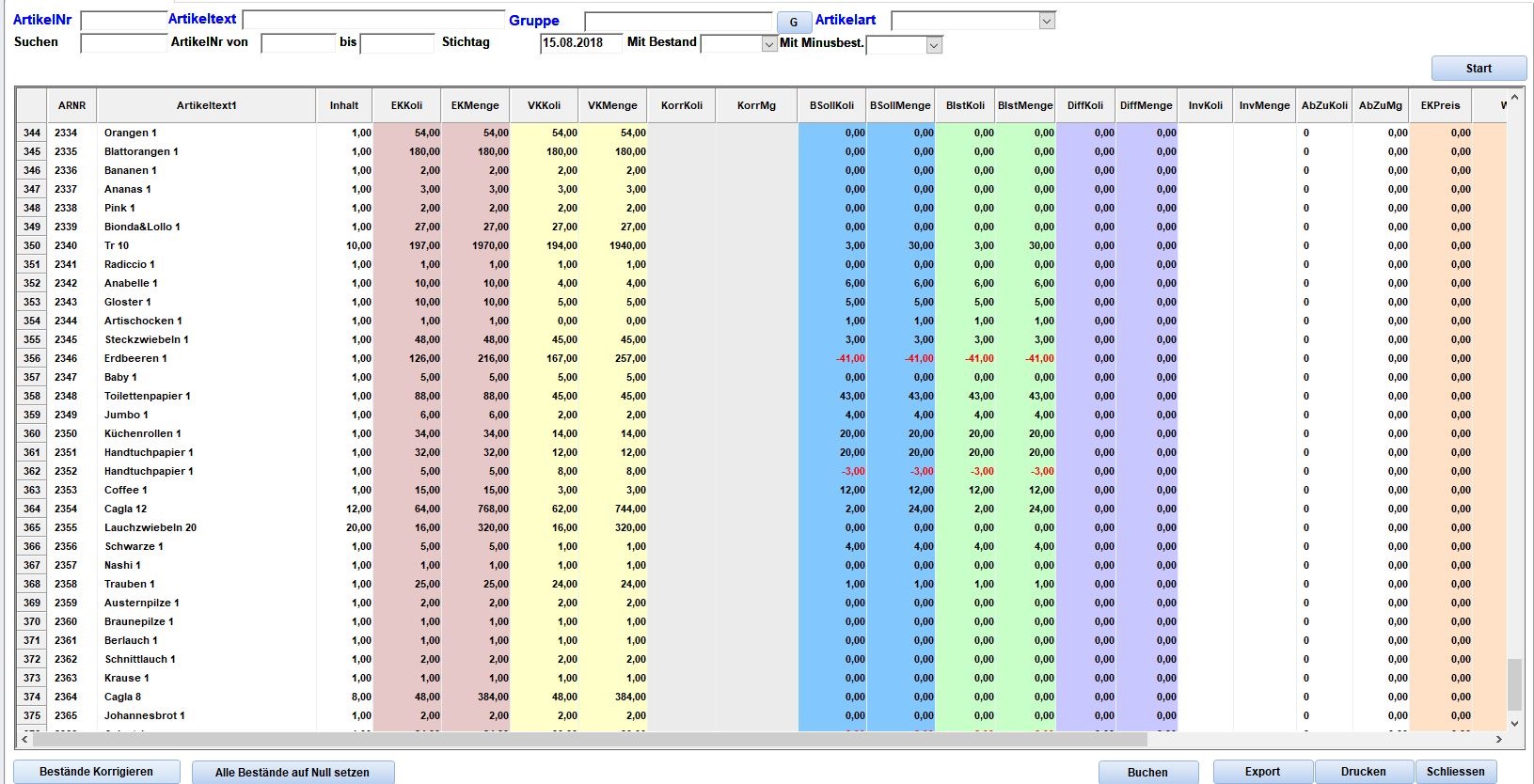Select row 356 Erdbeeren 1
1534x784 pixels.
click(762, 358)
